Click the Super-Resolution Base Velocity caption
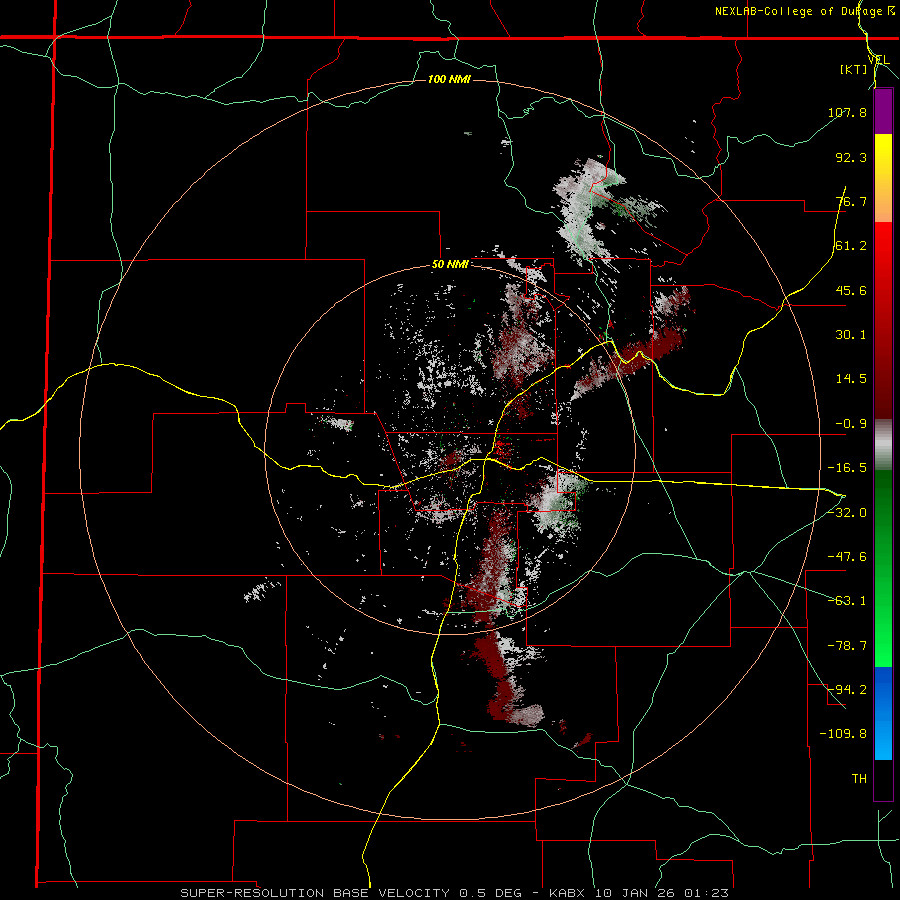This screenshot has height=900, width=900. 455,893
